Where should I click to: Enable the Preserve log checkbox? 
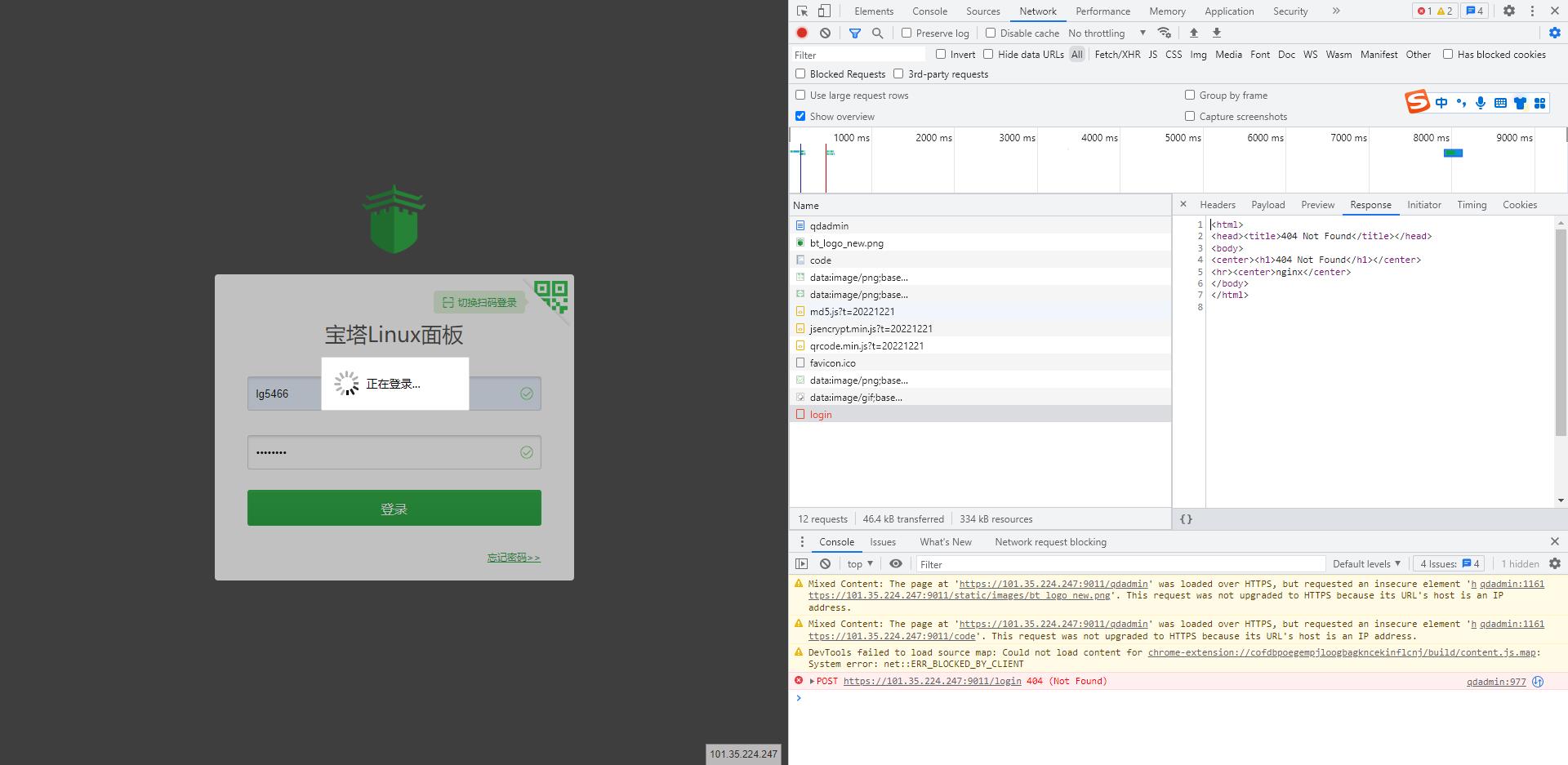pos(906,33)
